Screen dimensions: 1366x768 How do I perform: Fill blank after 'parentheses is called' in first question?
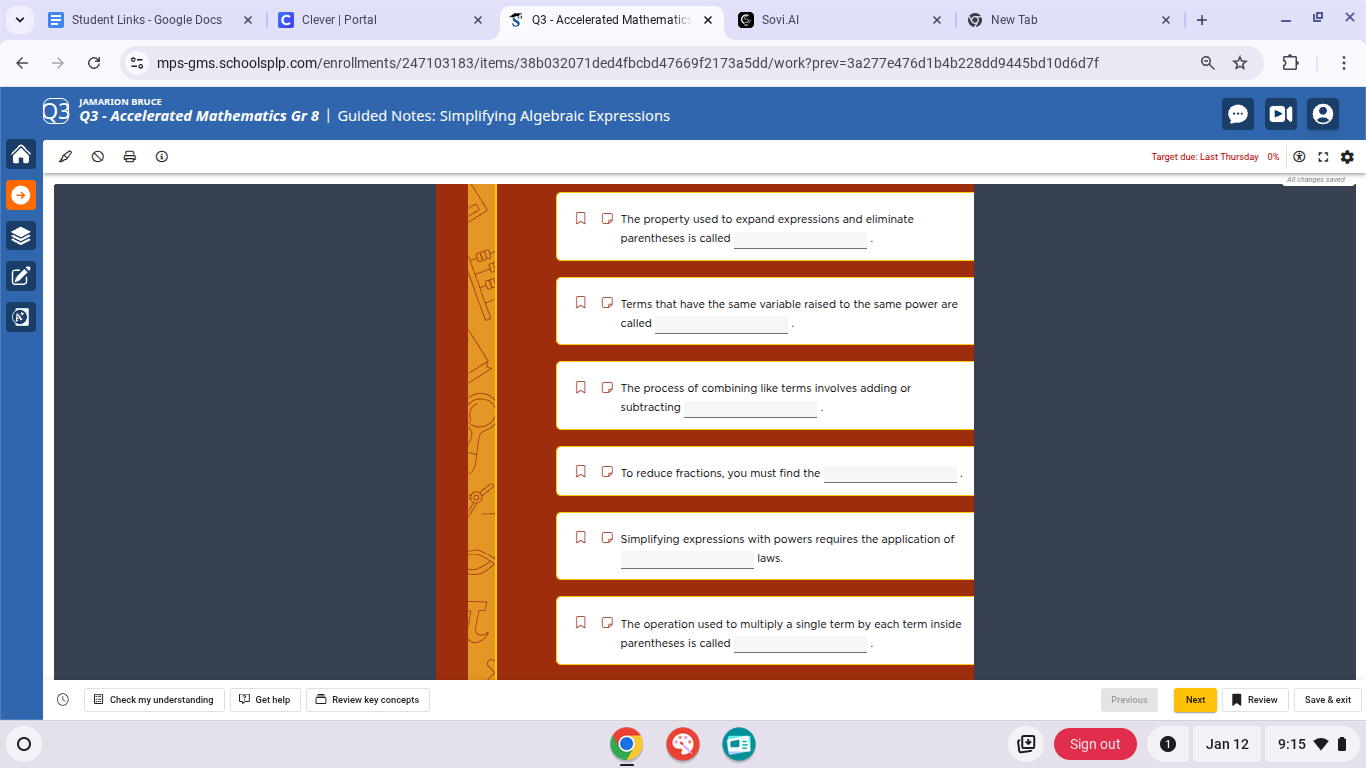[800, 239]
